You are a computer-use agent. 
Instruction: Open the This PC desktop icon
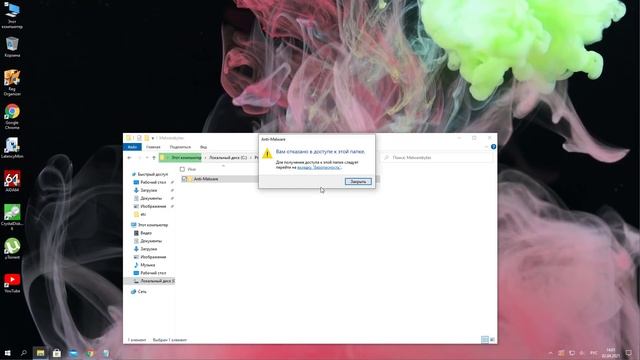[x=12, y=16]
